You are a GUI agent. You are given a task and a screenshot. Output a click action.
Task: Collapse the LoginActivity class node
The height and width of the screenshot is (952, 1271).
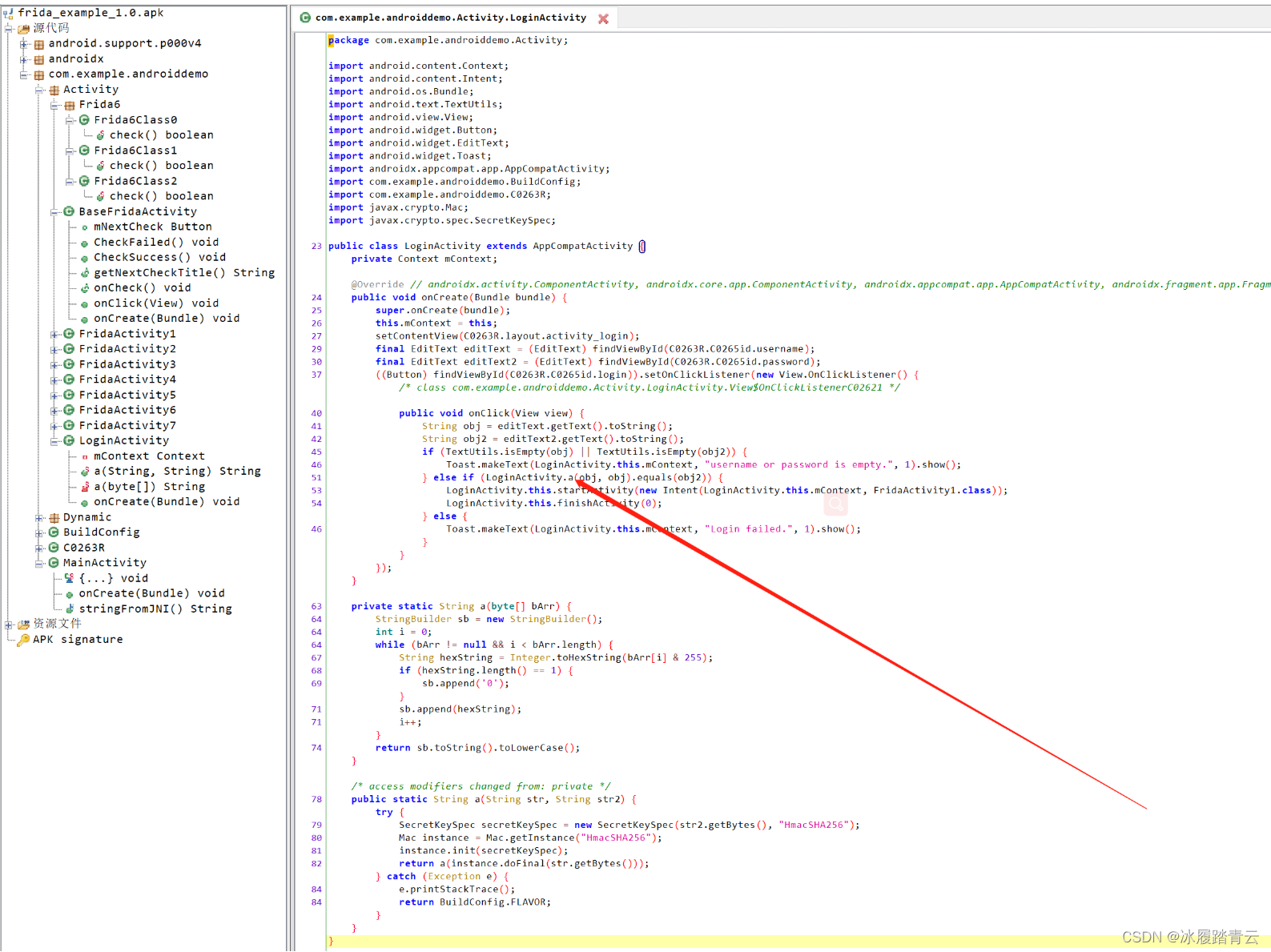coord(54,440)
